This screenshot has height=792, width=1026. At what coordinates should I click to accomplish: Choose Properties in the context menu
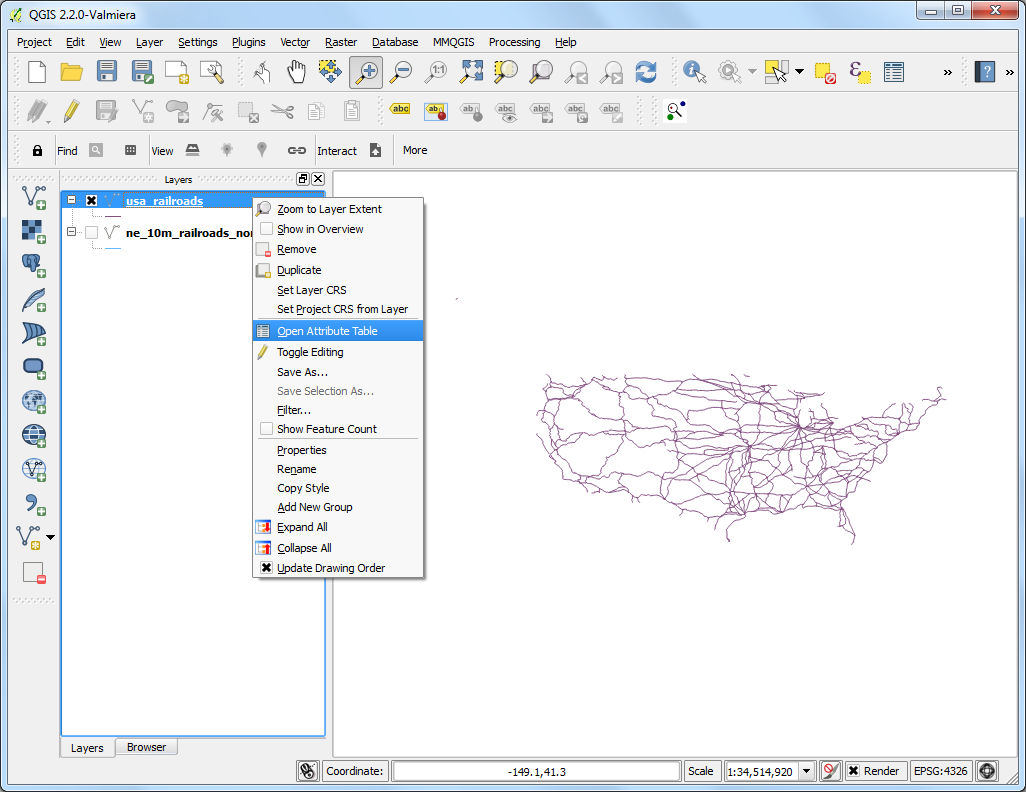[338, 450]
